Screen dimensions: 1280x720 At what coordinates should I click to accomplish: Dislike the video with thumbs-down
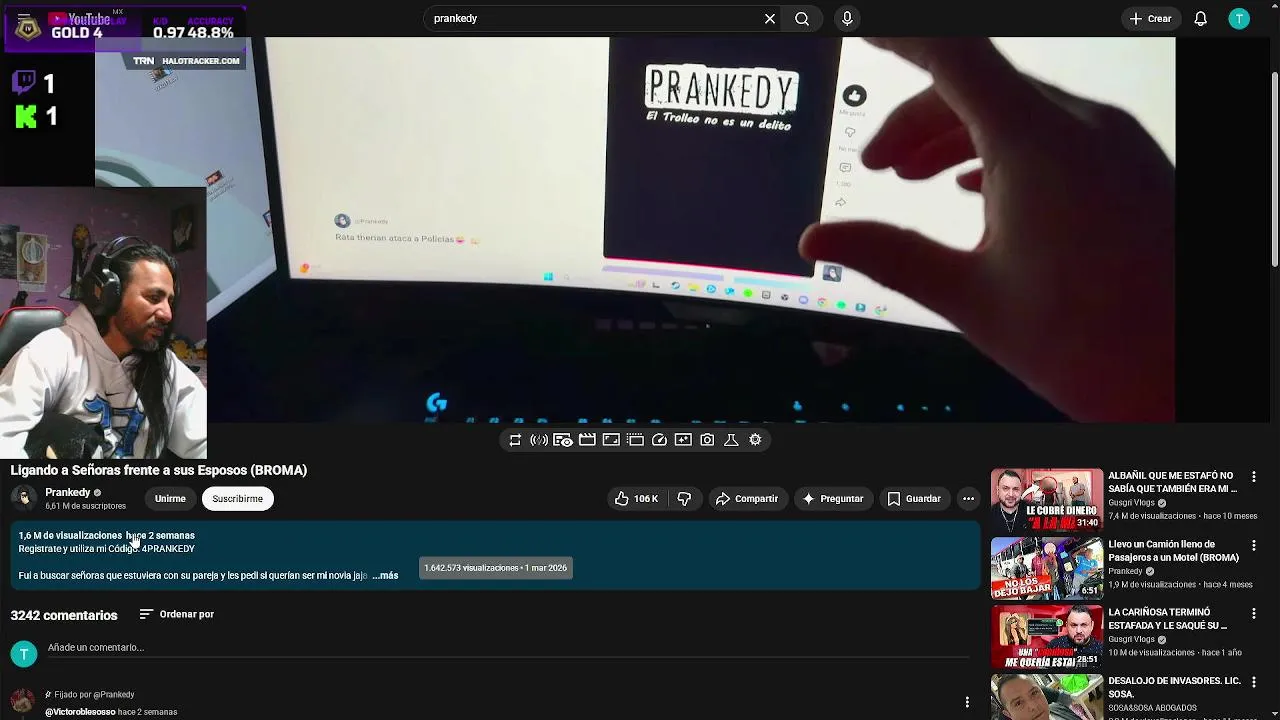pyautogui.click(x=684, y=498)
